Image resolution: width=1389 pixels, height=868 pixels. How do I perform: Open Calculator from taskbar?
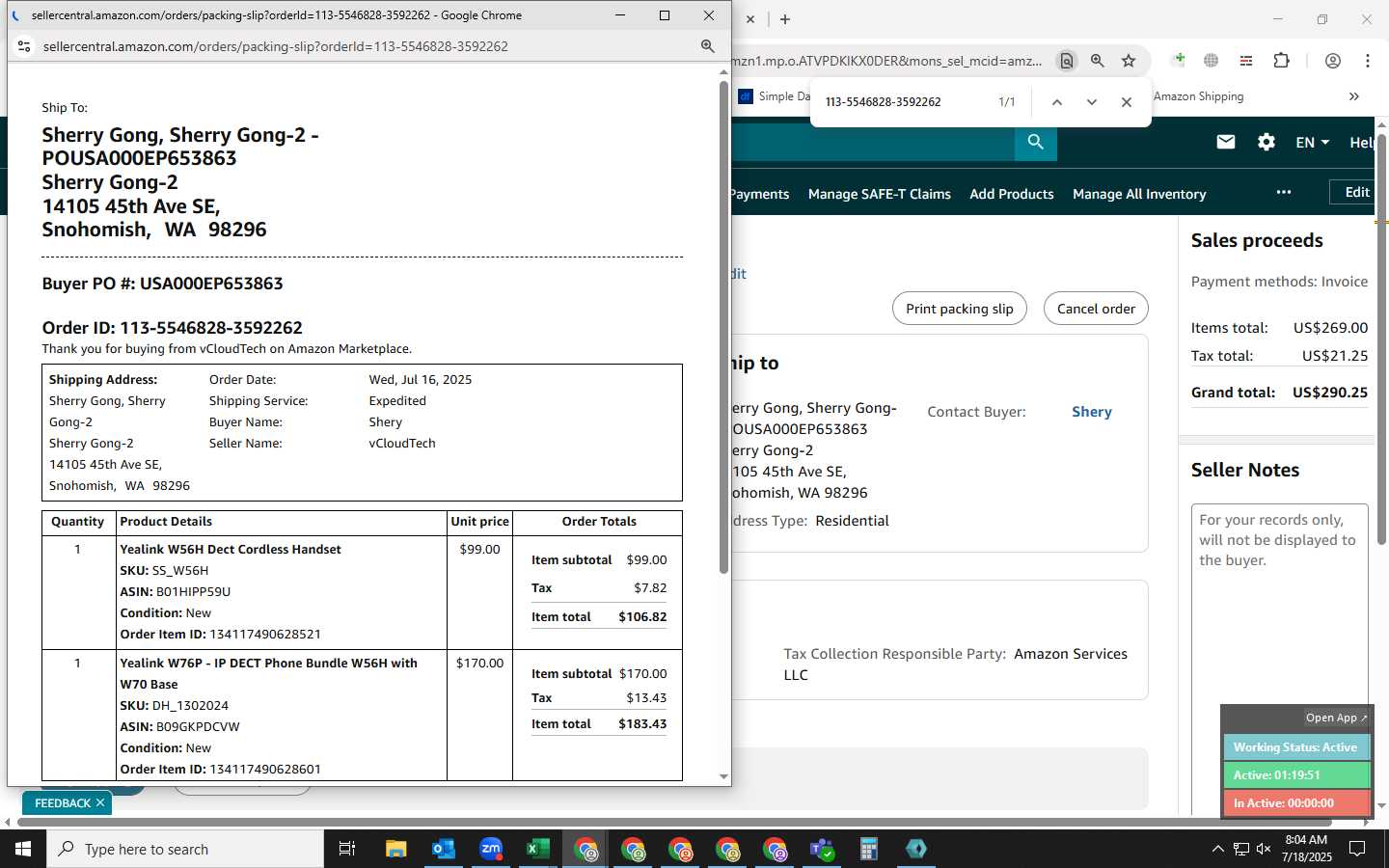869,849
